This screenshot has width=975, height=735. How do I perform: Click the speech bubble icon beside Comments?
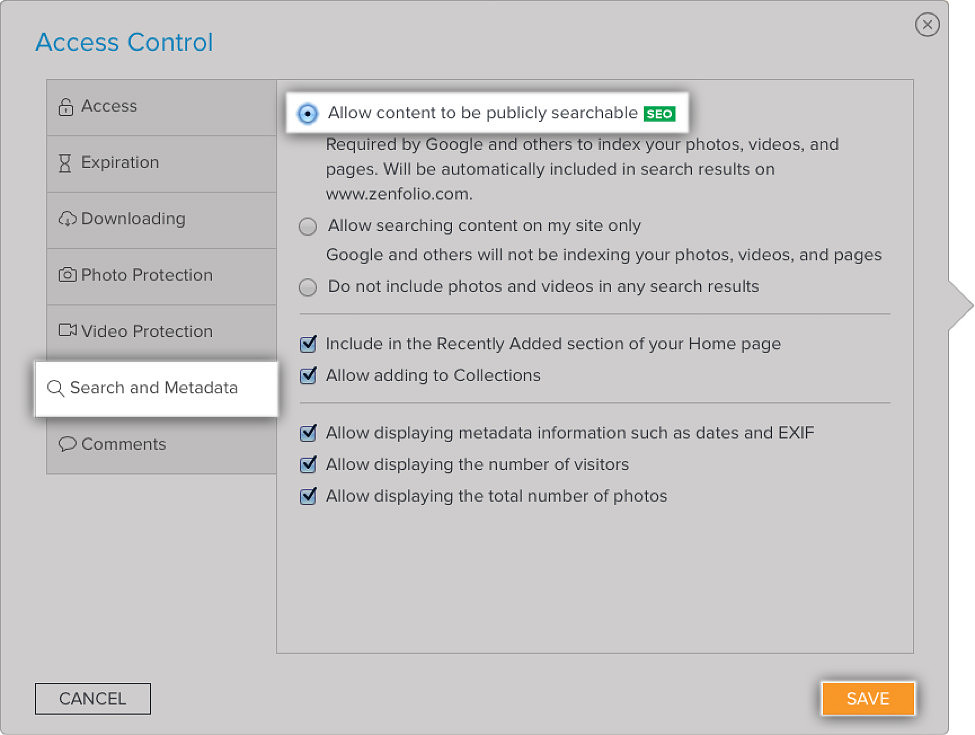click(x=67, y=444)
